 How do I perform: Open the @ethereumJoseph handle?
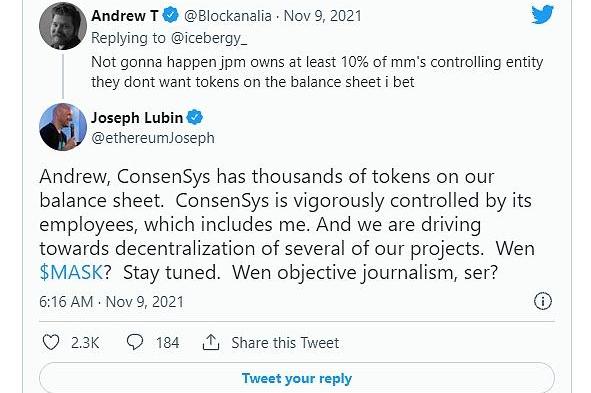click(x=153, y=138)
